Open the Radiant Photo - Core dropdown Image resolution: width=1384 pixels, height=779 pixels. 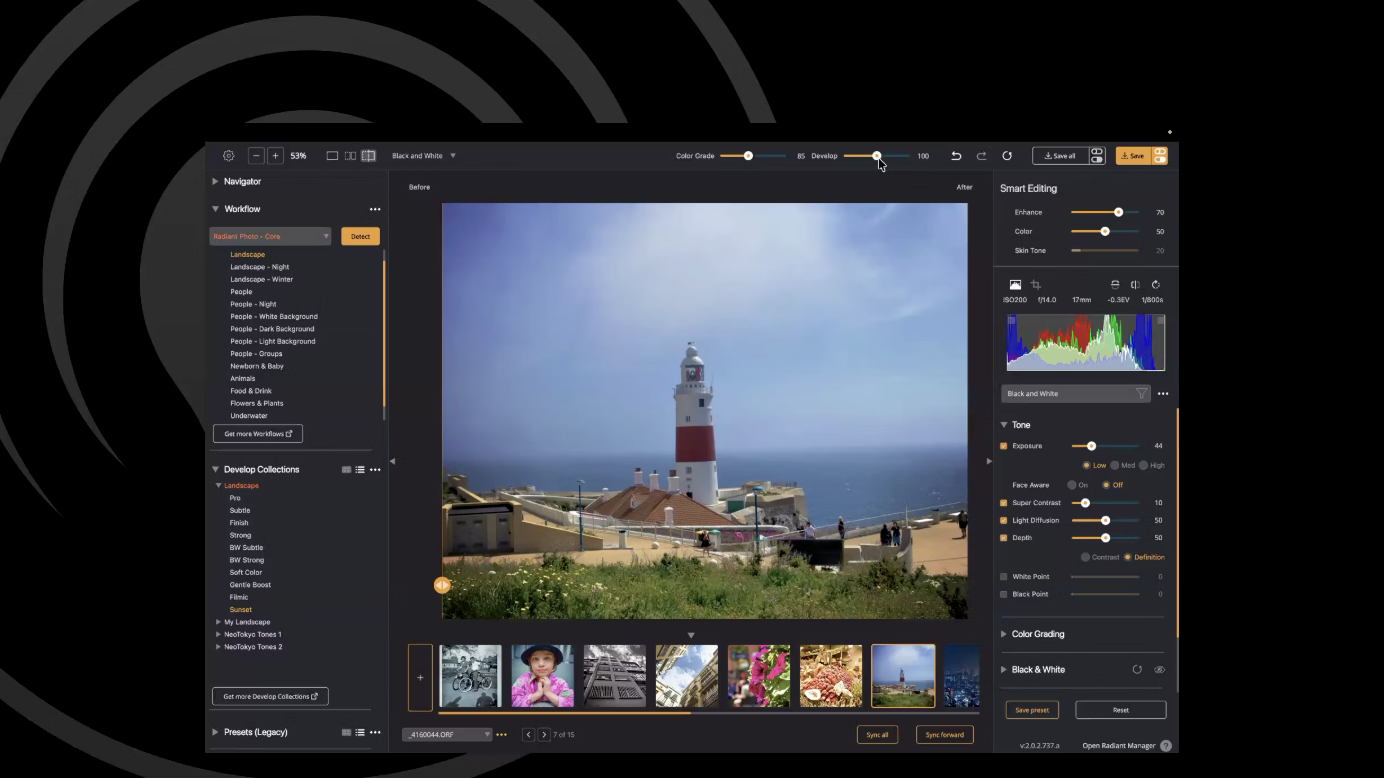(x=270, y=237)
